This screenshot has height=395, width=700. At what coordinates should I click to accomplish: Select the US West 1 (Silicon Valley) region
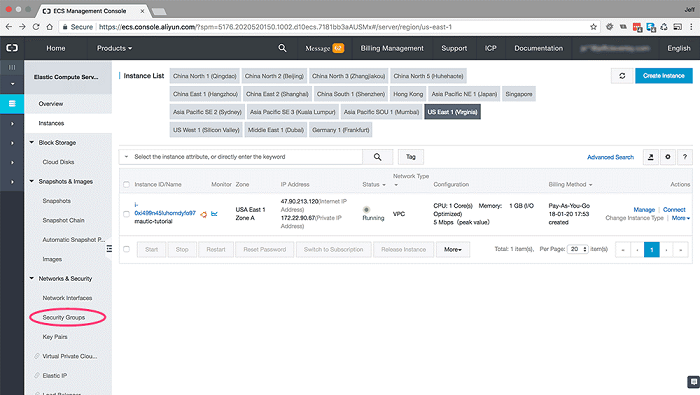point(206,130)
